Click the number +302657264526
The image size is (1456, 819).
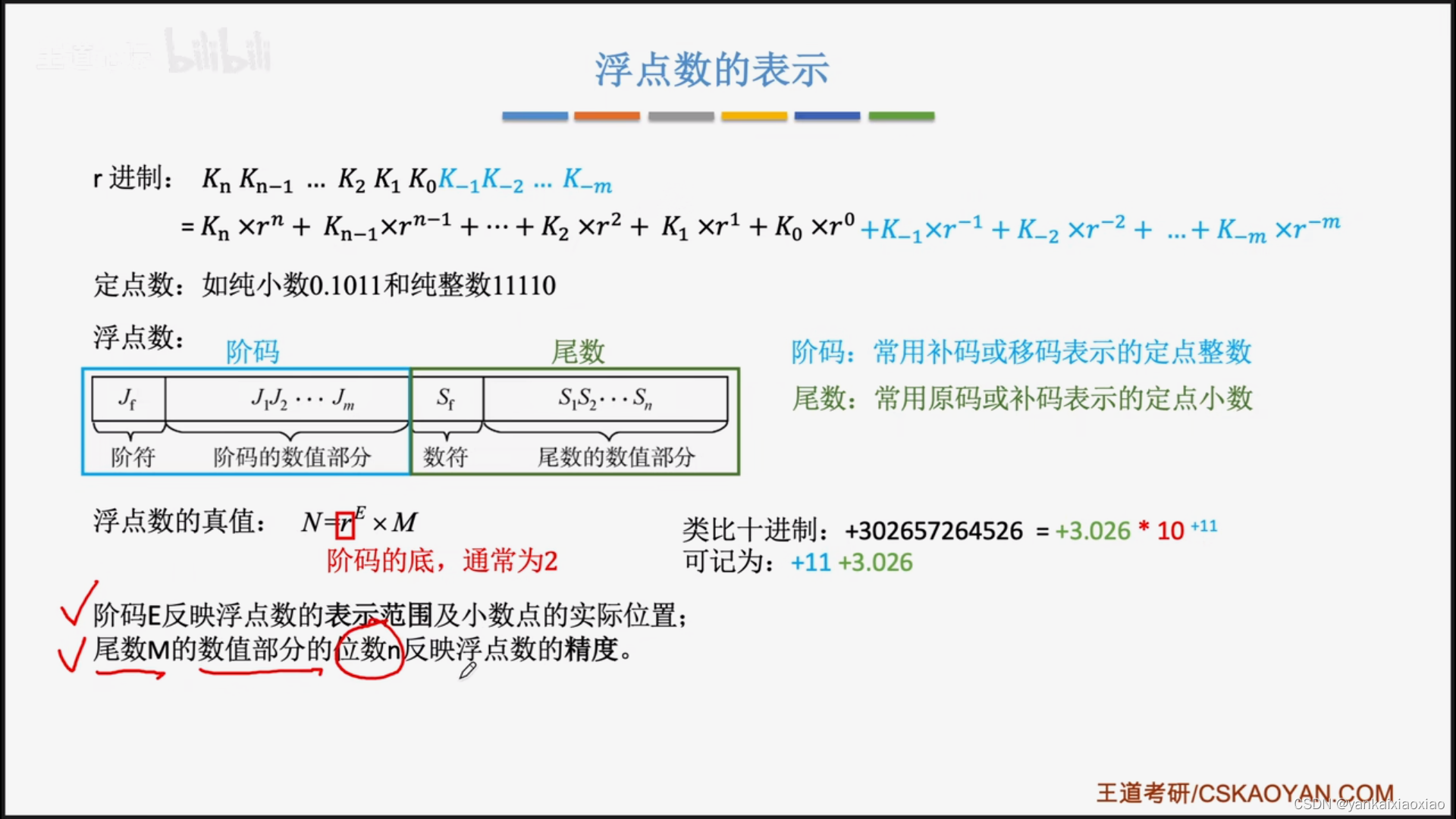[934, 531]
